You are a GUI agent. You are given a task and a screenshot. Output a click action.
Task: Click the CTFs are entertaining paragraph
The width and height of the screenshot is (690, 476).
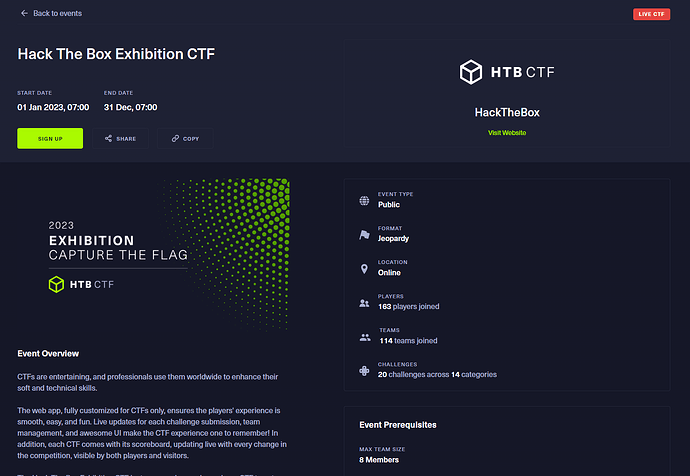pos(148,382)
